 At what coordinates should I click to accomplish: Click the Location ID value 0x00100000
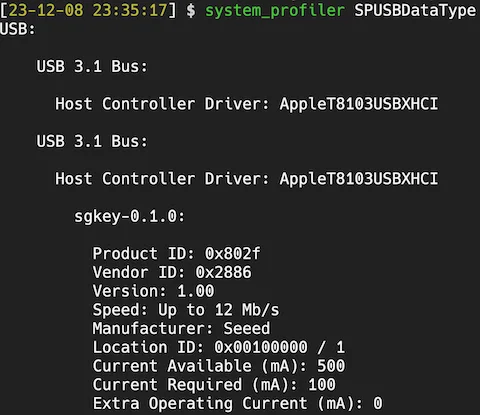(x=261, y=347)
